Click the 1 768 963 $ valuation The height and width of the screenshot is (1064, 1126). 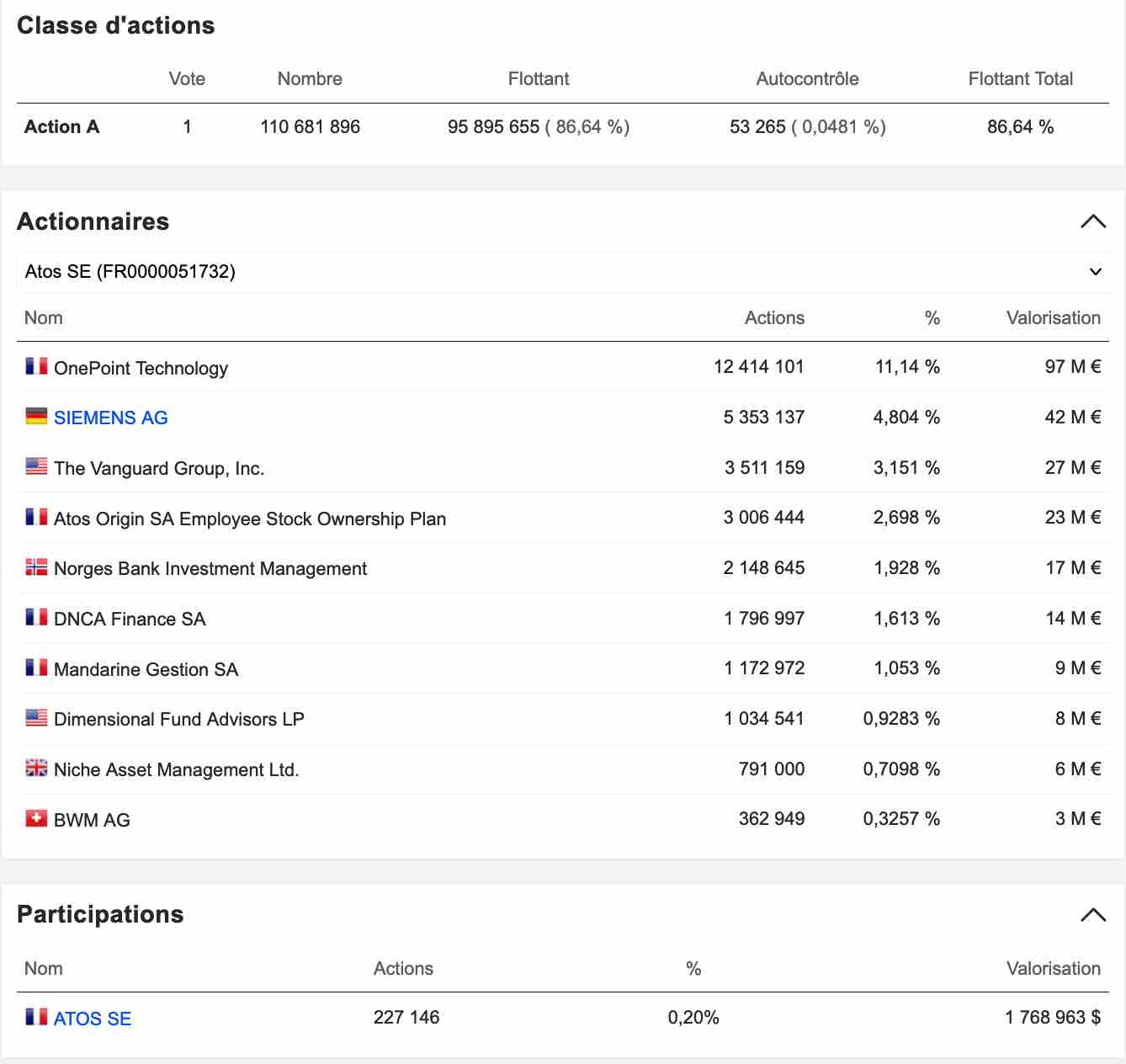pyautogui.click(x=1053, y=1017)
